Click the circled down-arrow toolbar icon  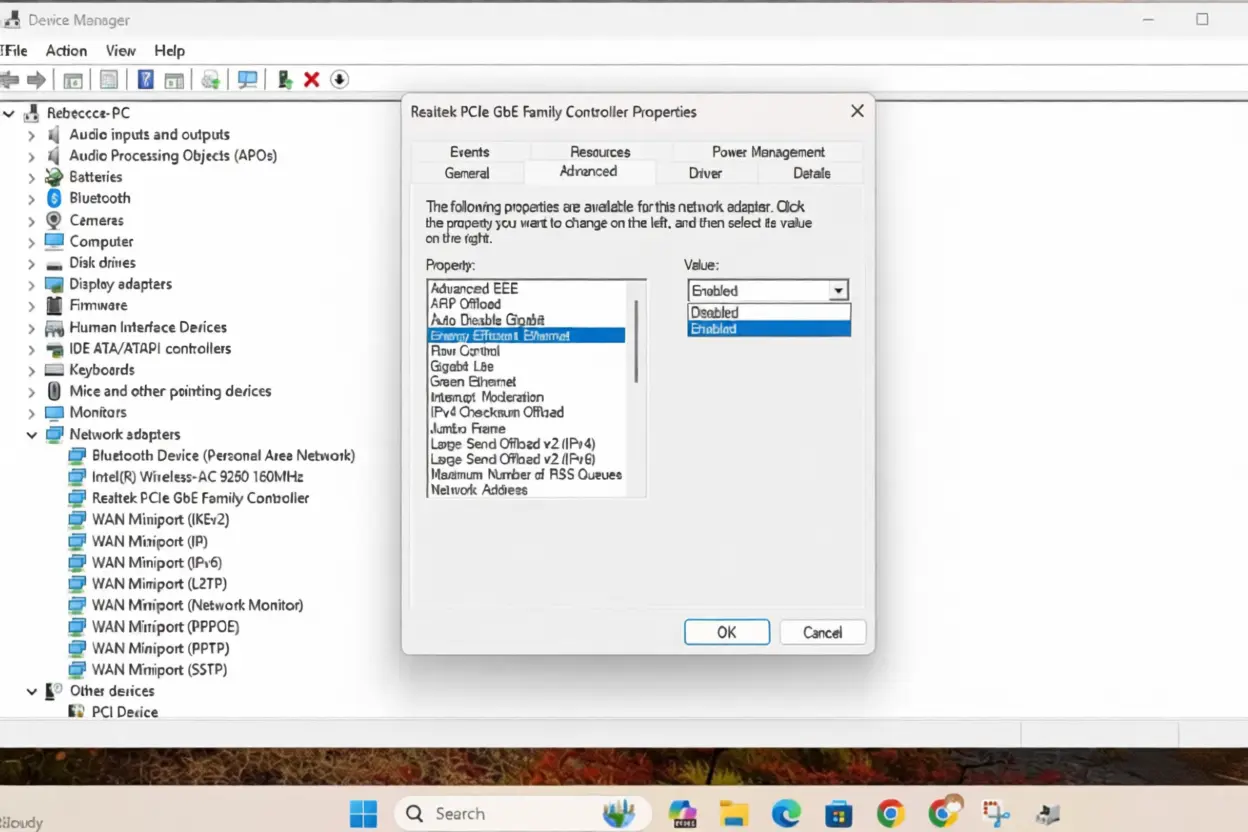[x=339, y=80]
